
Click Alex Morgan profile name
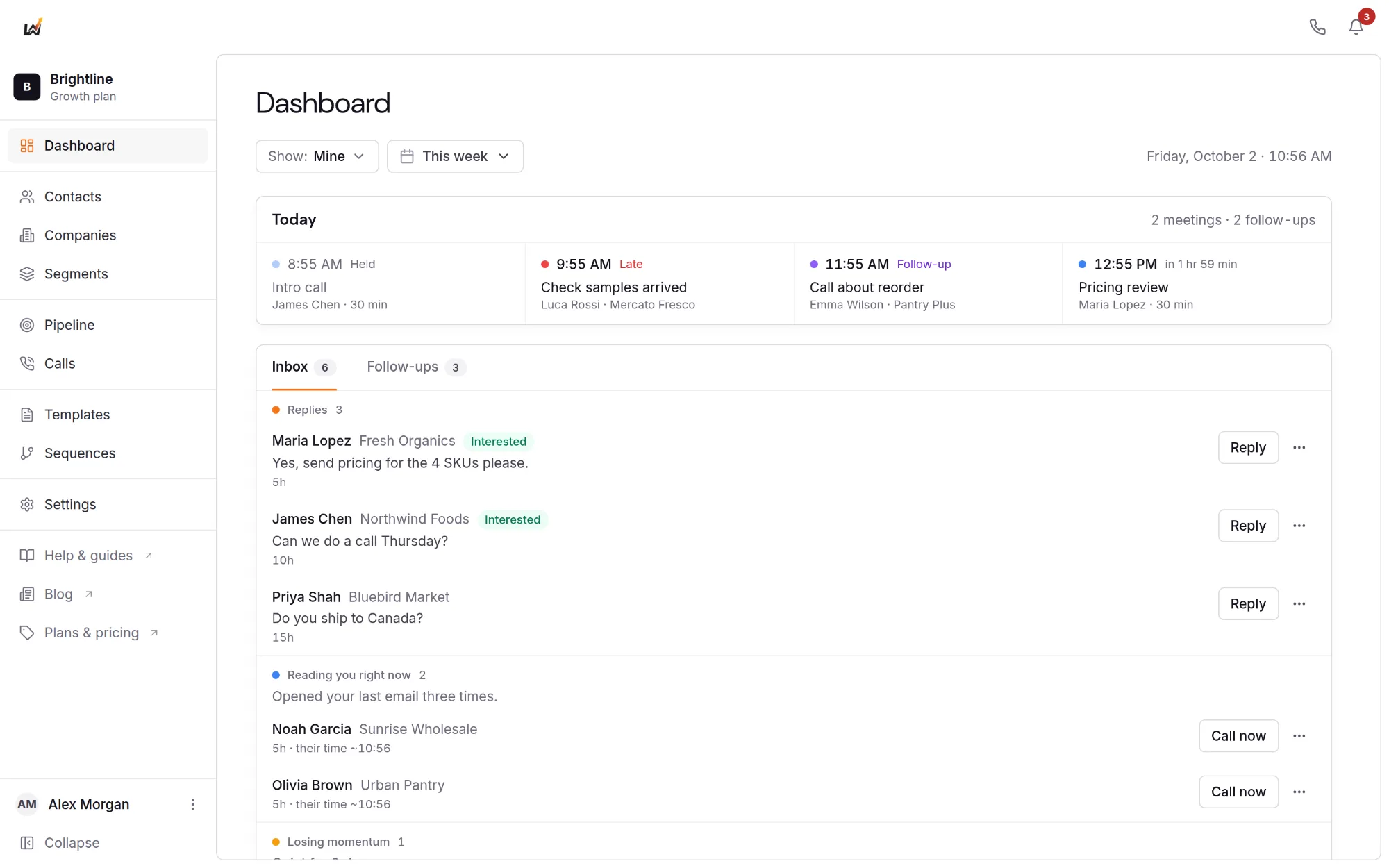coord(89,804)
